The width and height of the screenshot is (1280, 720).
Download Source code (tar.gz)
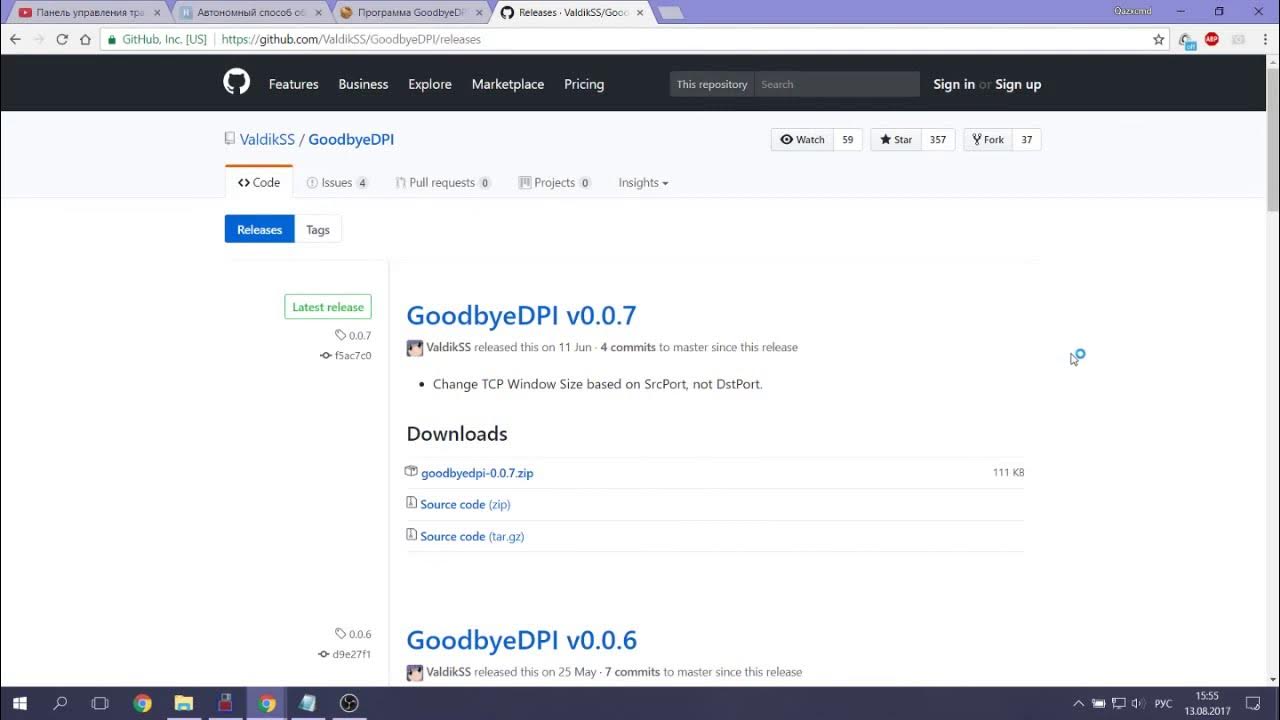pos(472,537)
